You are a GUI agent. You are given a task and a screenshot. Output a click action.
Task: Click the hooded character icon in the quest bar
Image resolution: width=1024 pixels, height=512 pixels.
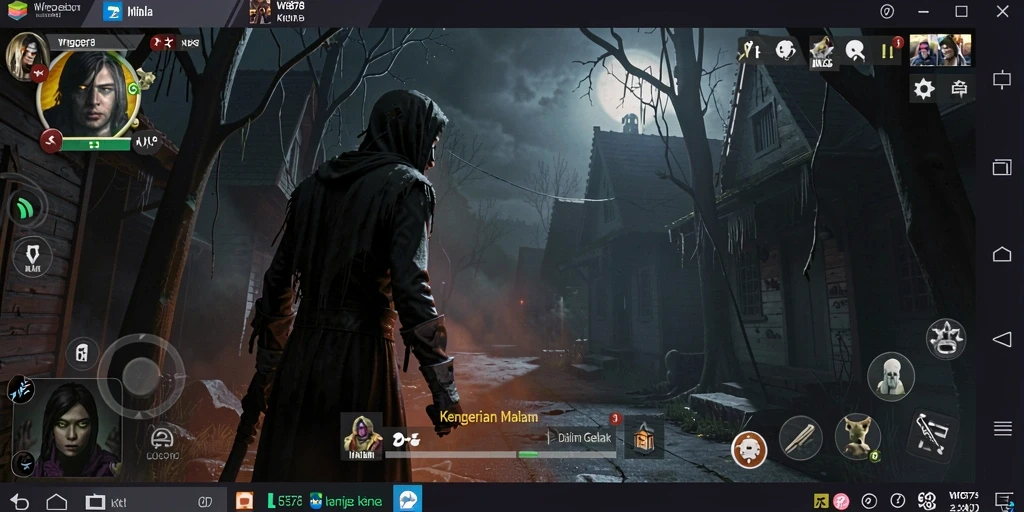click(362, 436)
